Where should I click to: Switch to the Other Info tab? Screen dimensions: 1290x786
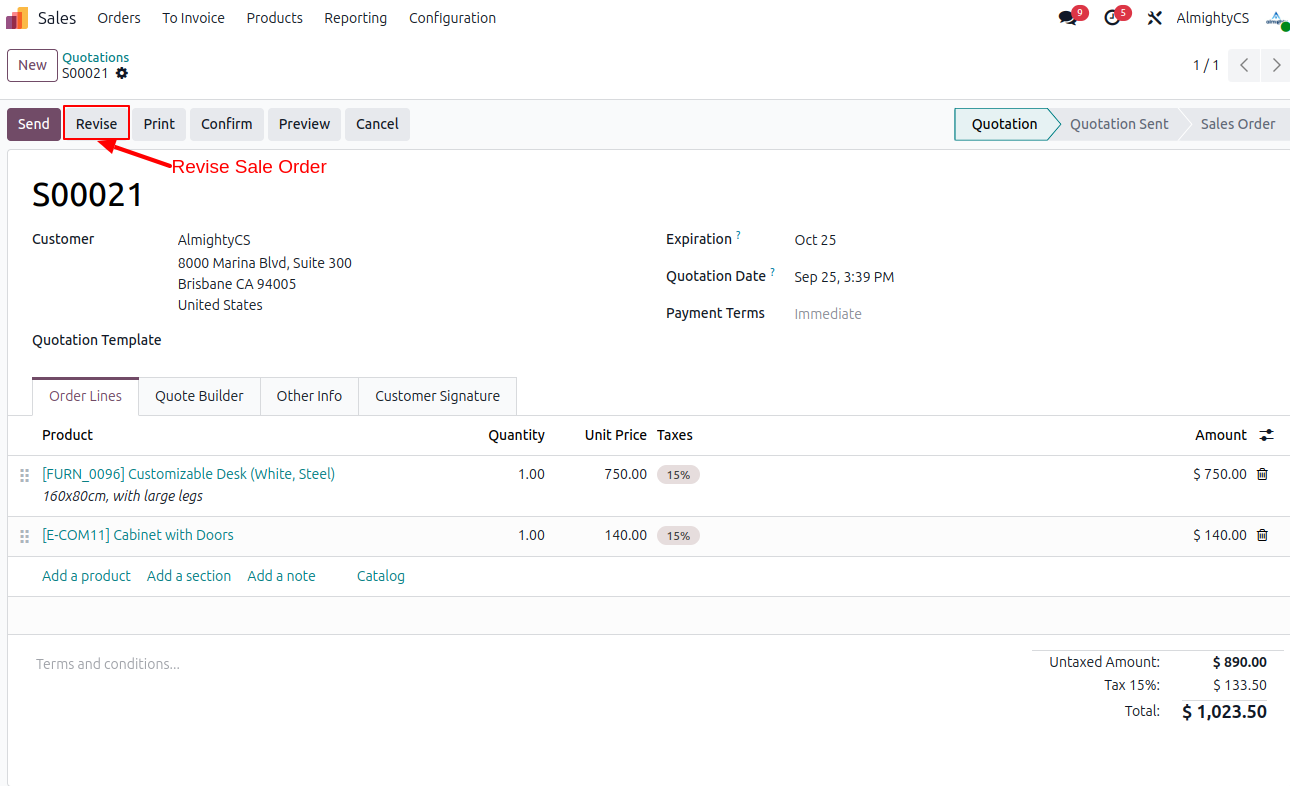coord(309,396)
